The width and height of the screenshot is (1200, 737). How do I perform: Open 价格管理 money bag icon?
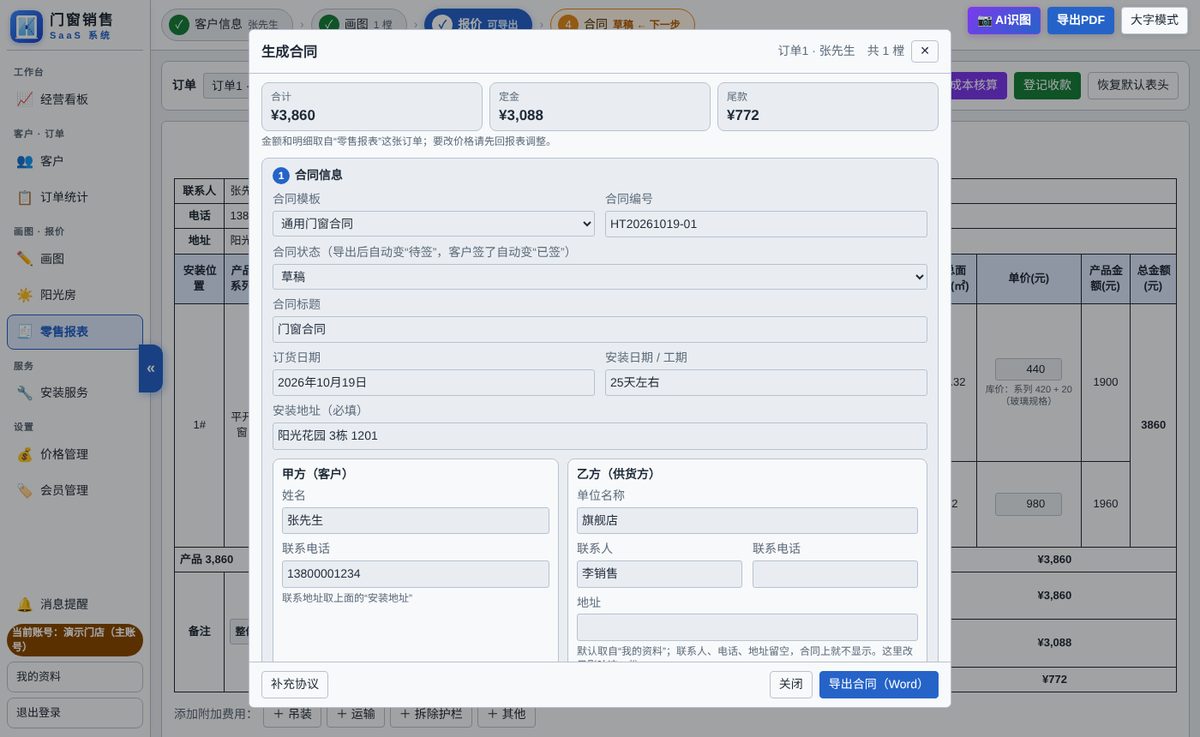pos(25,455)
